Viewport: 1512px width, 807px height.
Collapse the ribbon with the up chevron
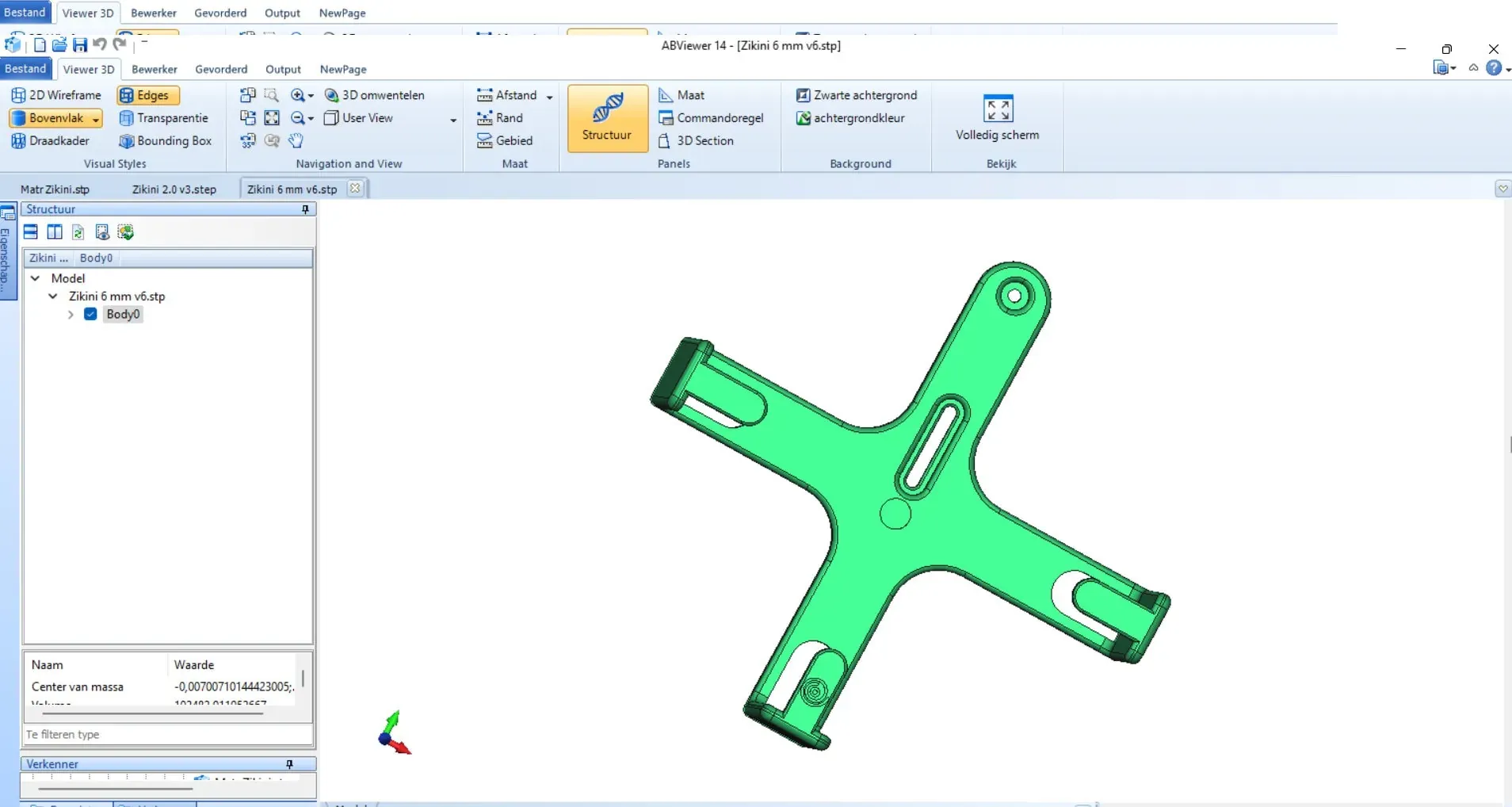pos(1474,68)
